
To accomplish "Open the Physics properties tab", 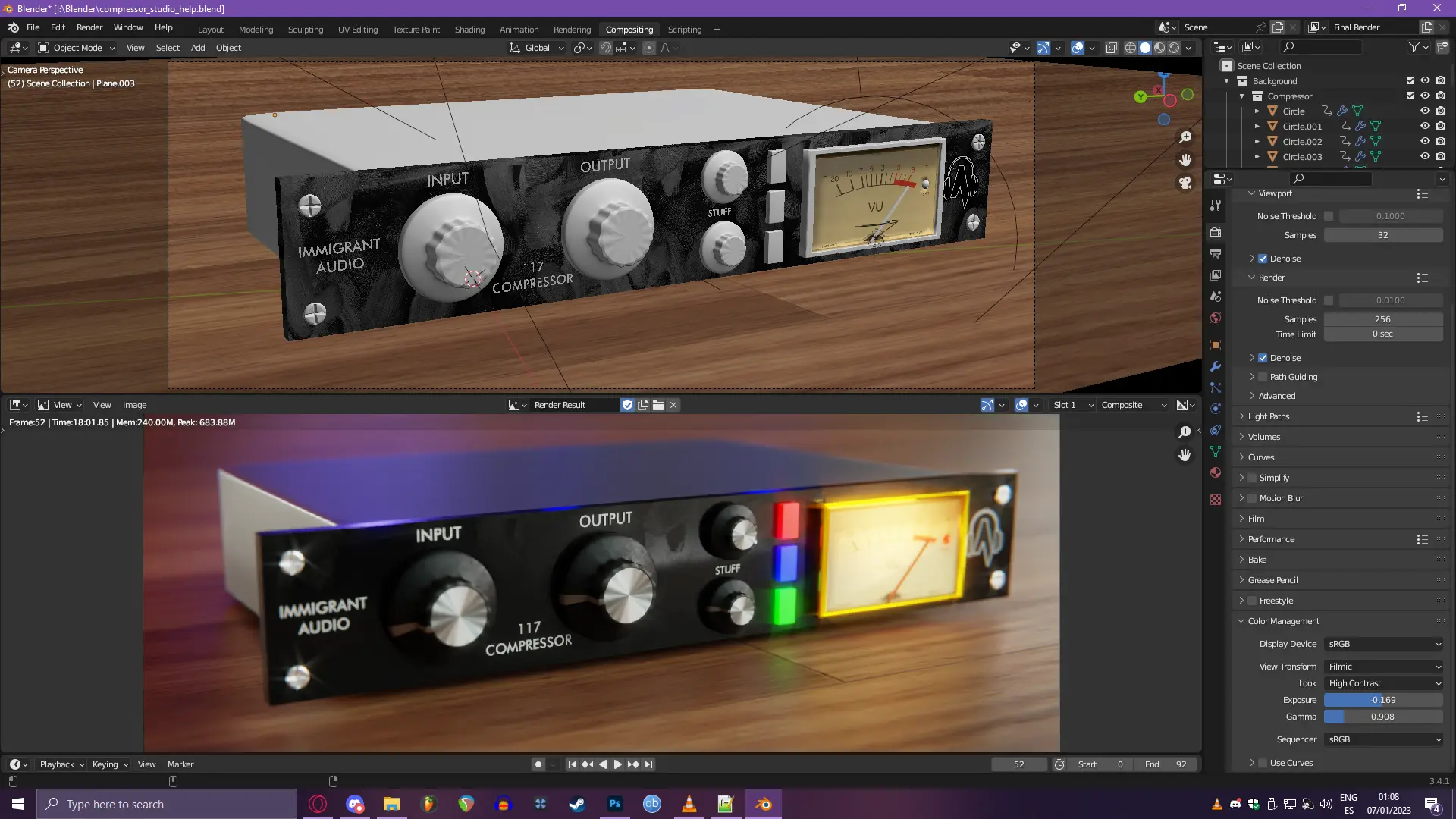I will click(x=1216, y=409).
